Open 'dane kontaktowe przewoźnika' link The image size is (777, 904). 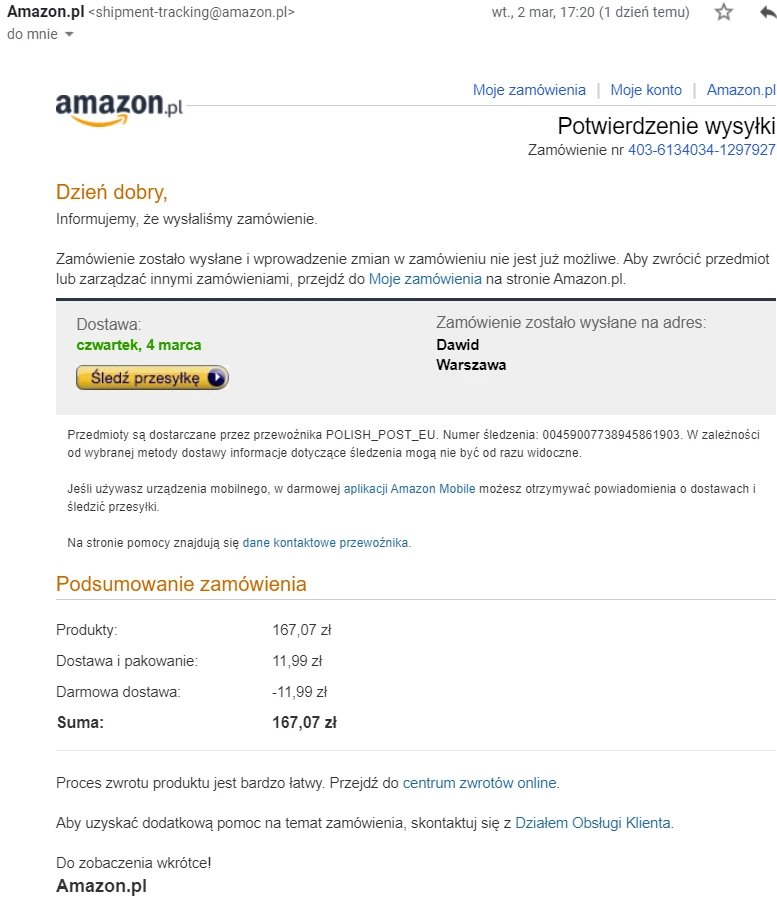pyautogui.click(x=325, y=543)
